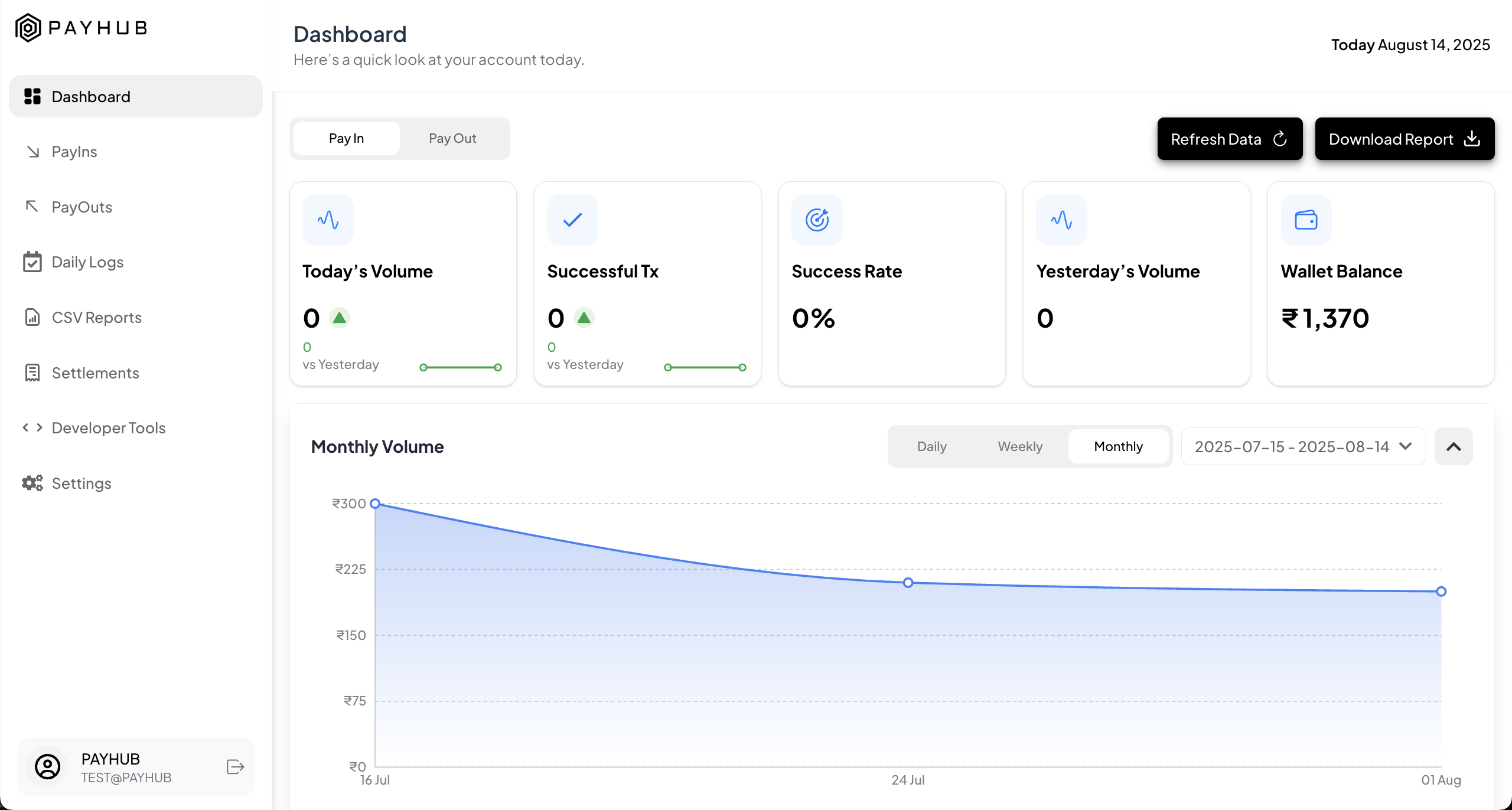The height and width of the screenshot is (810, 1512).
Task: Open the Daily Logs page
Action: click(x=87, y=262)
